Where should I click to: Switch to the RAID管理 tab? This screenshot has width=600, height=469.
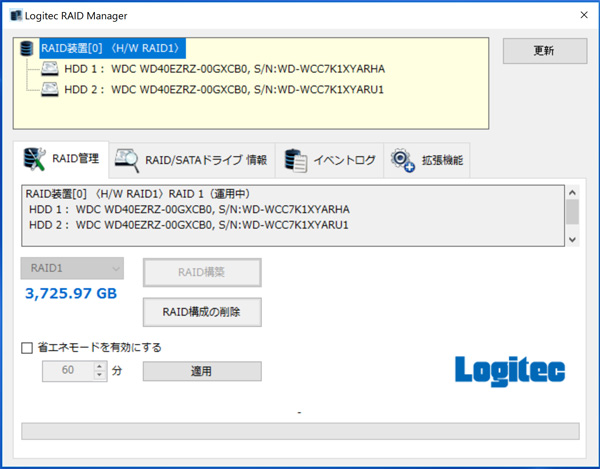(x=61, y=159)
